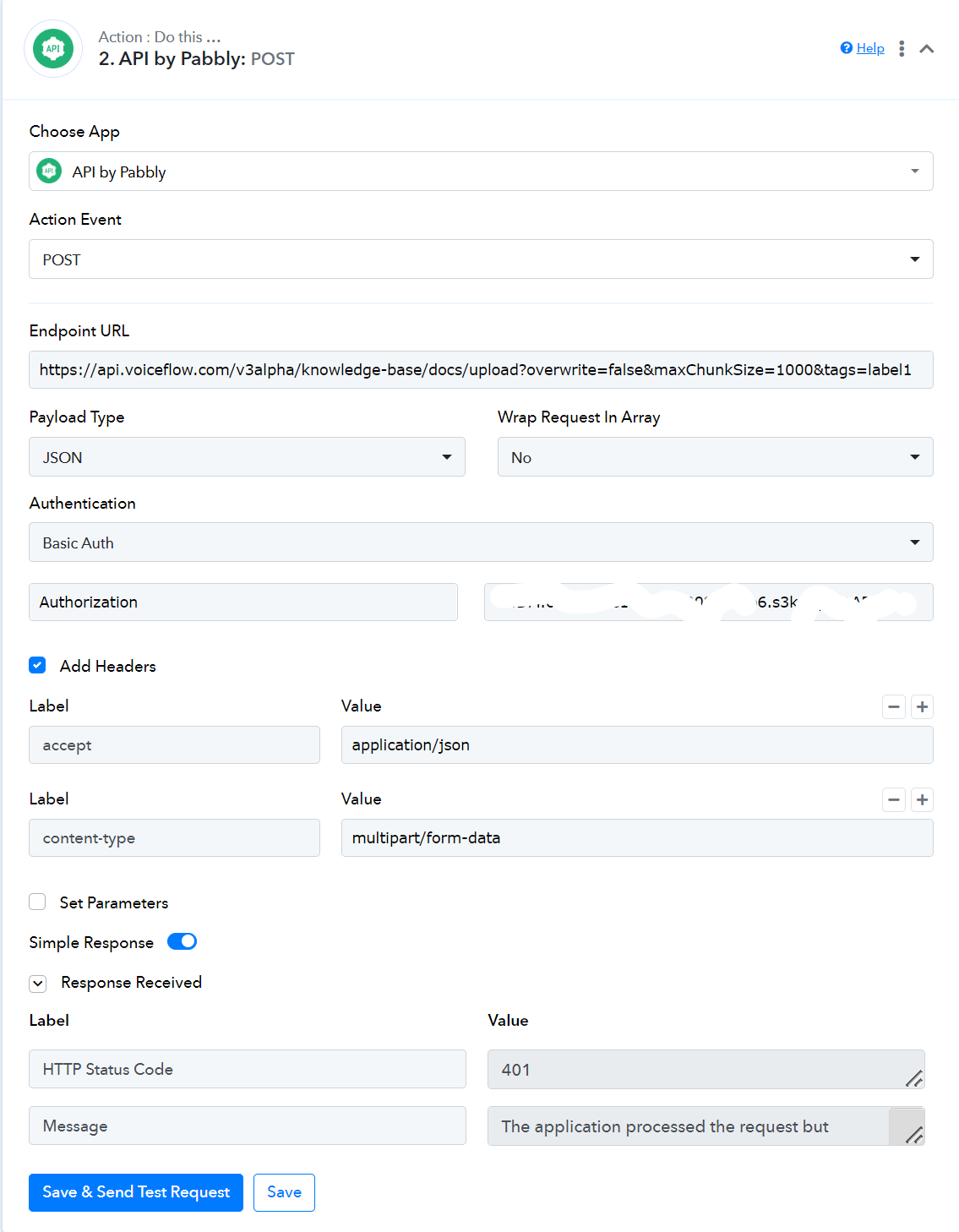Click the multipart/form-data value field
The height and width of the screenshot is (1232, 959).
pos(637,838)
